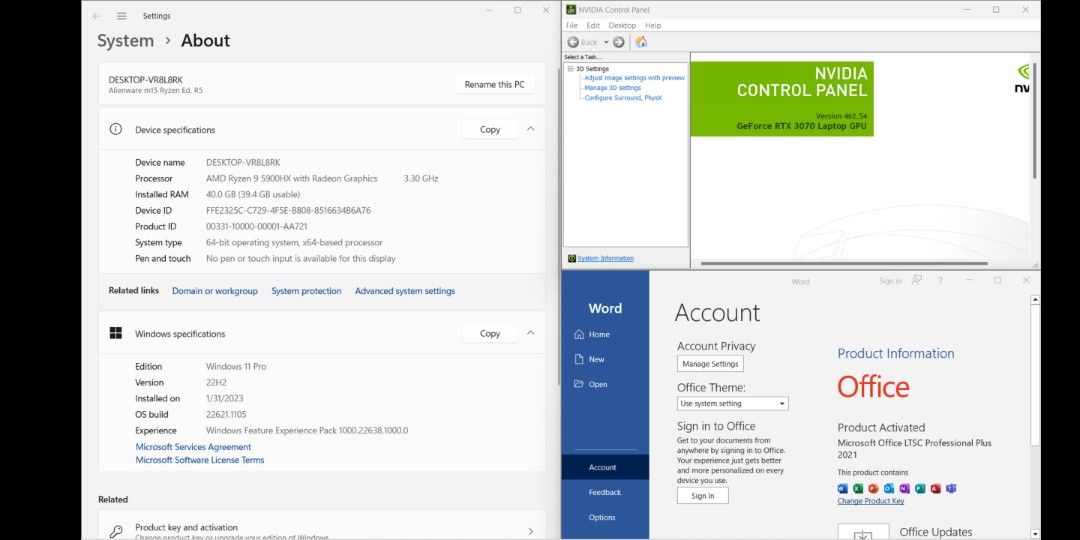Open the Office Theme dropdown
This screenshot has height=540, width=1080.
point(733,404)
